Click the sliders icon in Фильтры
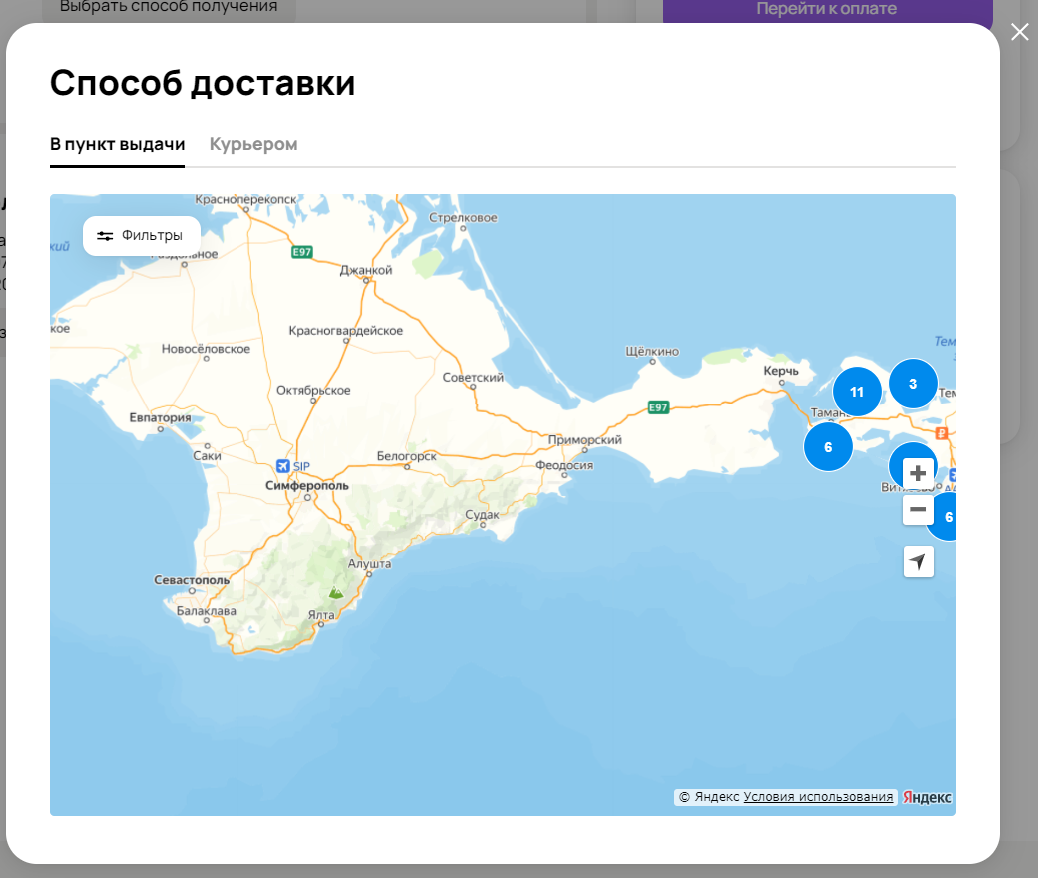The width and height of the screenshot is (1038, 878). pos(105,236)
